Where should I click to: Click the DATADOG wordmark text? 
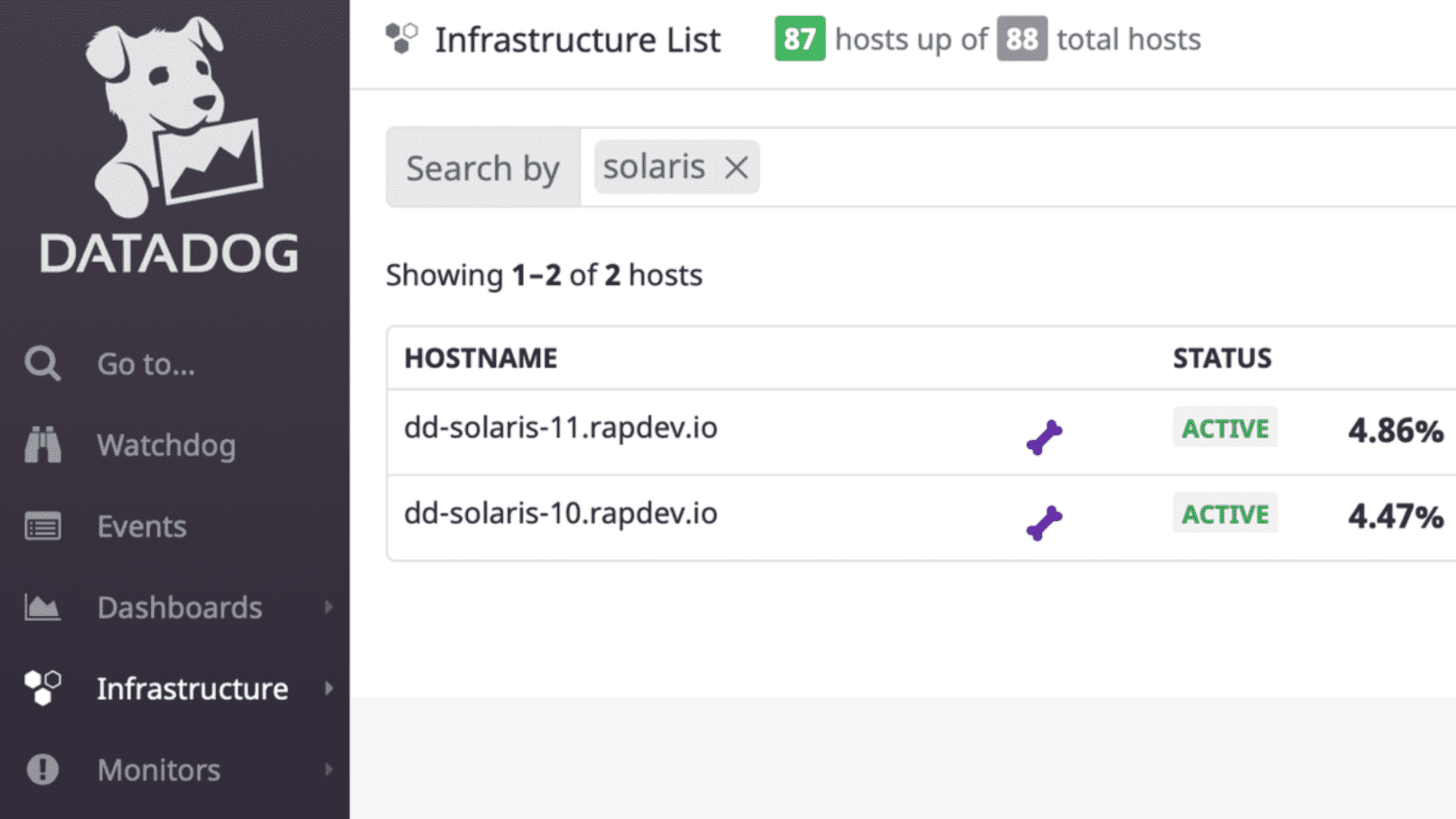[170, 253]
